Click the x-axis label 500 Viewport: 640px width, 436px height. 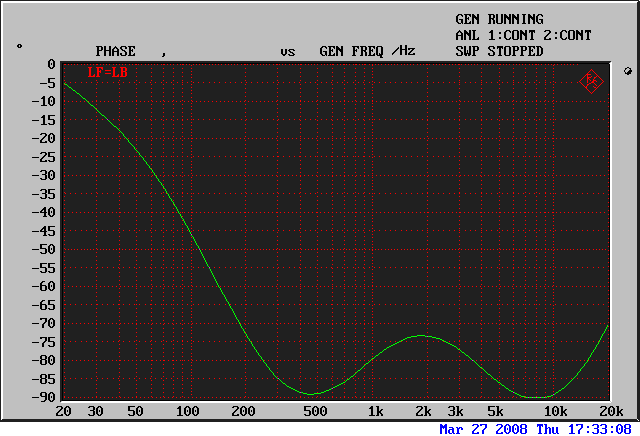(x=315, y=411)
